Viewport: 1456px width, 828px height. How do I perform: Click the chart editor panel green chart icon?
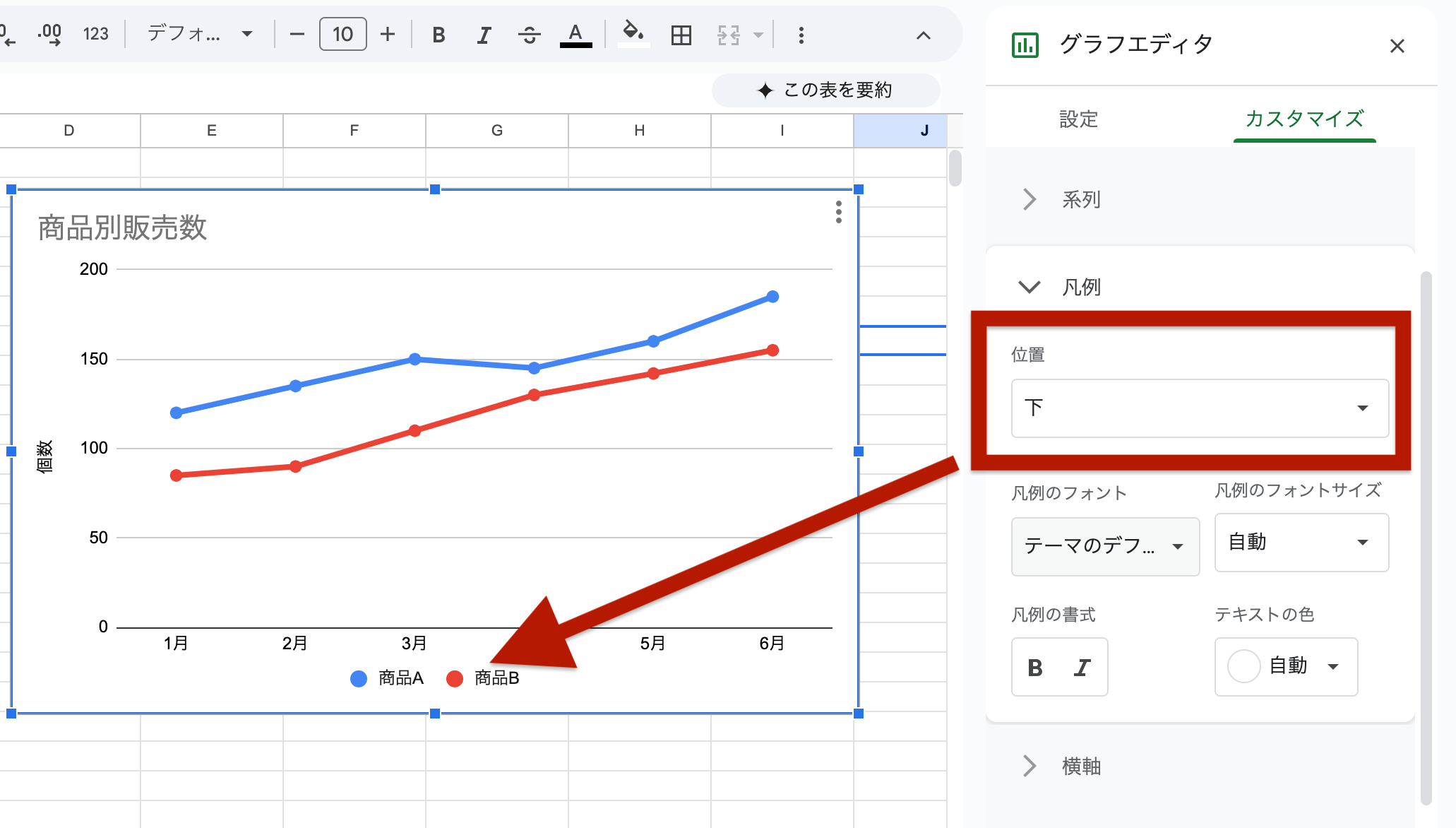(x=1025, y=45)
